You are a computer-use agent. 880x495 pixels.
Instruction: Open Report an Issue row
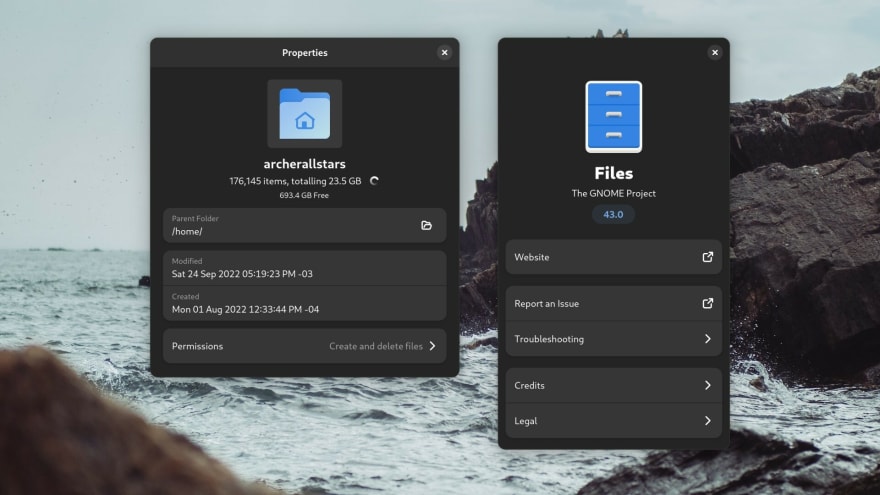pos(613,304)
